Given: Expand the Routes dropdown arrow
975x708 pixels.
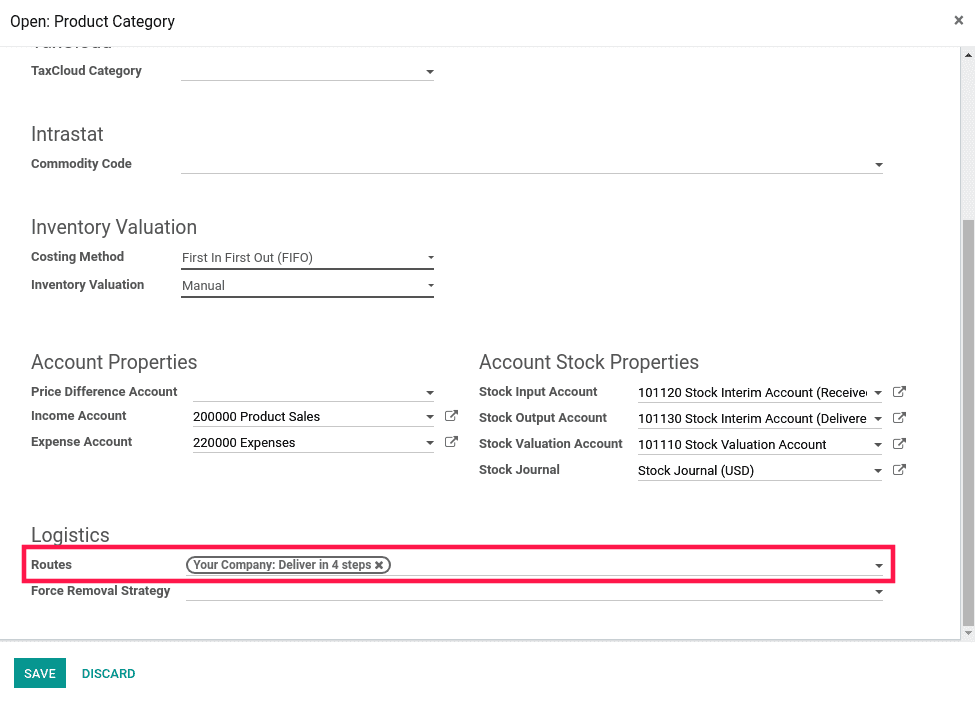Looking at the screenshot, I should [879, 566].
